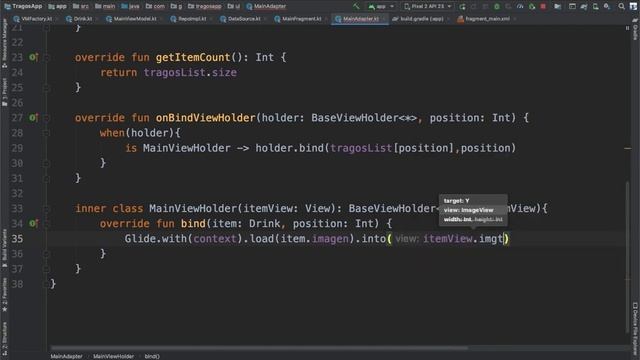This screenshot has width=640, height=360.
Task: Toggle the Resource Manager tool window
Action: (x=4, y=44)
